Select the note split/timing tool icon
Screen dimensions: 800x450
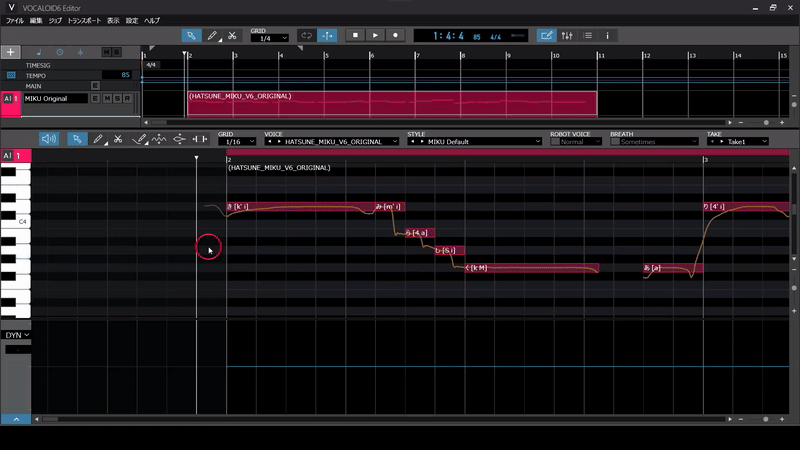(199, 139)
